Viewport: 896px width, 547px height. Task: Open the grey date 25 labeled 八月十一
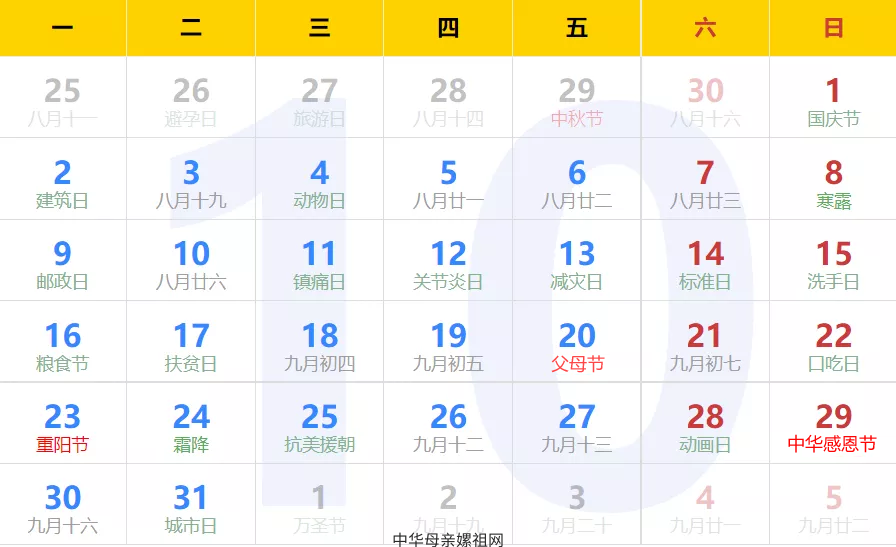[x=63, y=97]
